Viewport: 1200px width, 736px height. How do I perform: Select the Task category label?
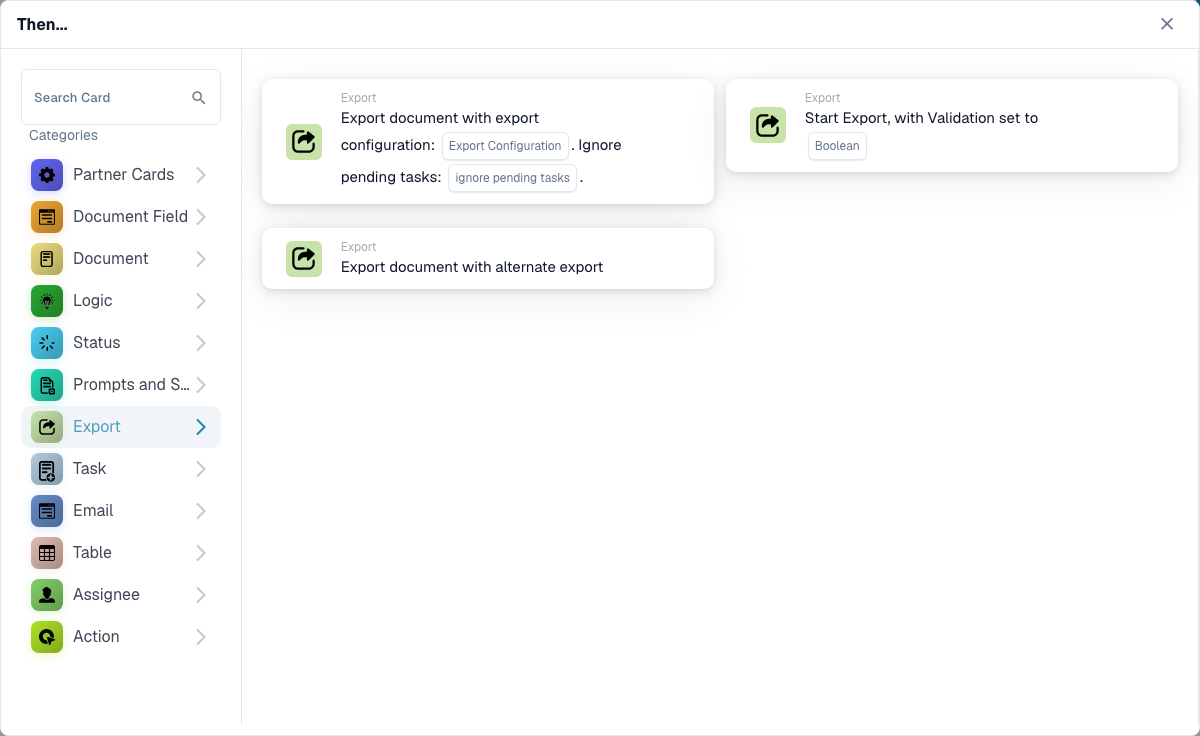tap(89, 469)
